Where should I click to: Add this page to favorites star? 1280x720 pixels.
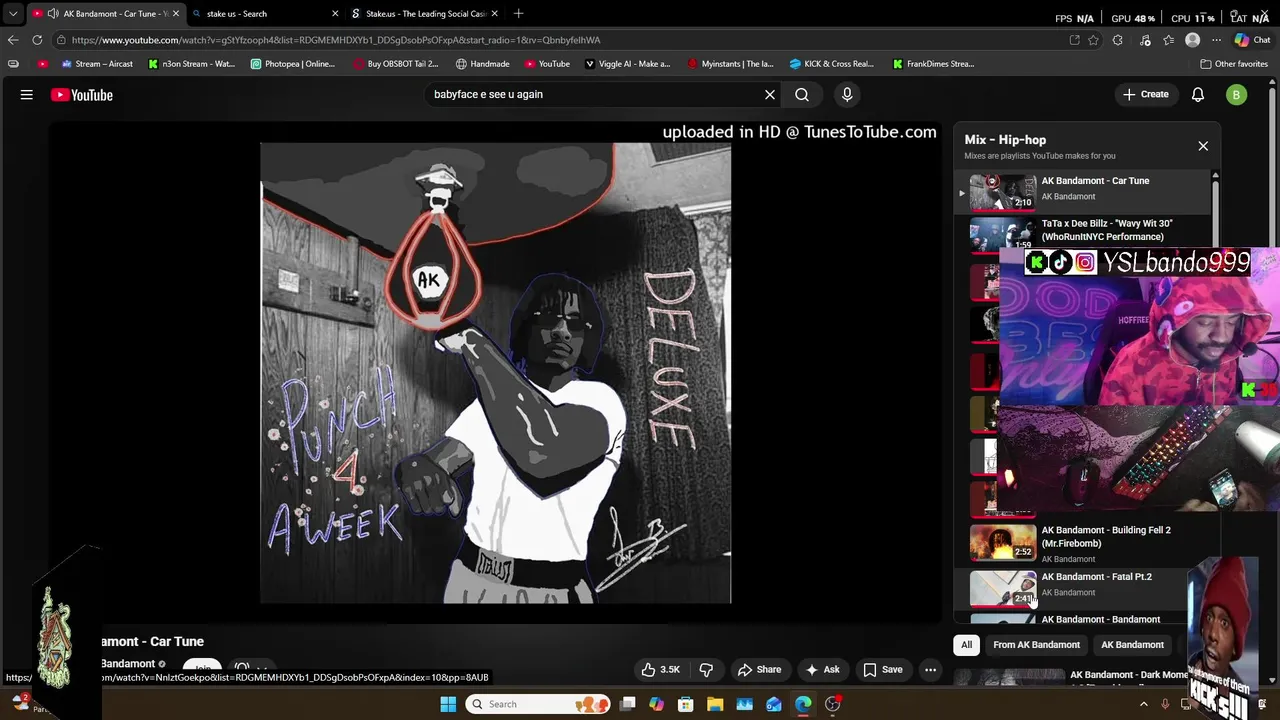(x=1094, y=40)
